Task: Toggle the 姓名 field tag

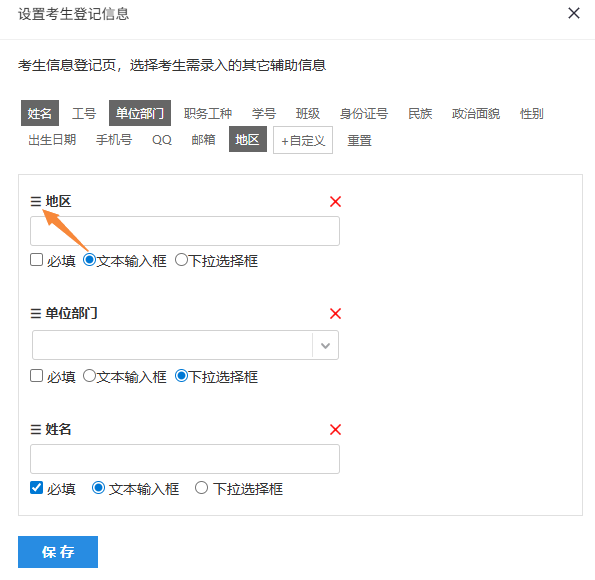Action: tap(40, 113)
